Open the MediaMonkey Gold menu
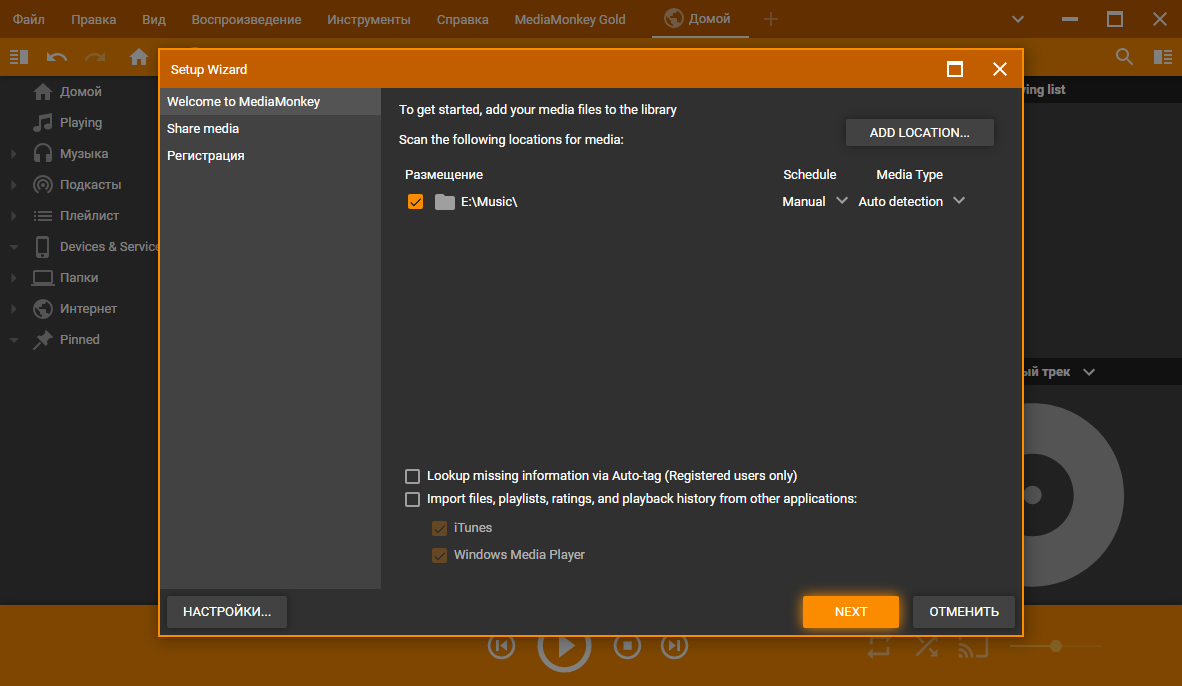Image resolution: width=1182 pixels, height=686 pixels. pos(570,20)
